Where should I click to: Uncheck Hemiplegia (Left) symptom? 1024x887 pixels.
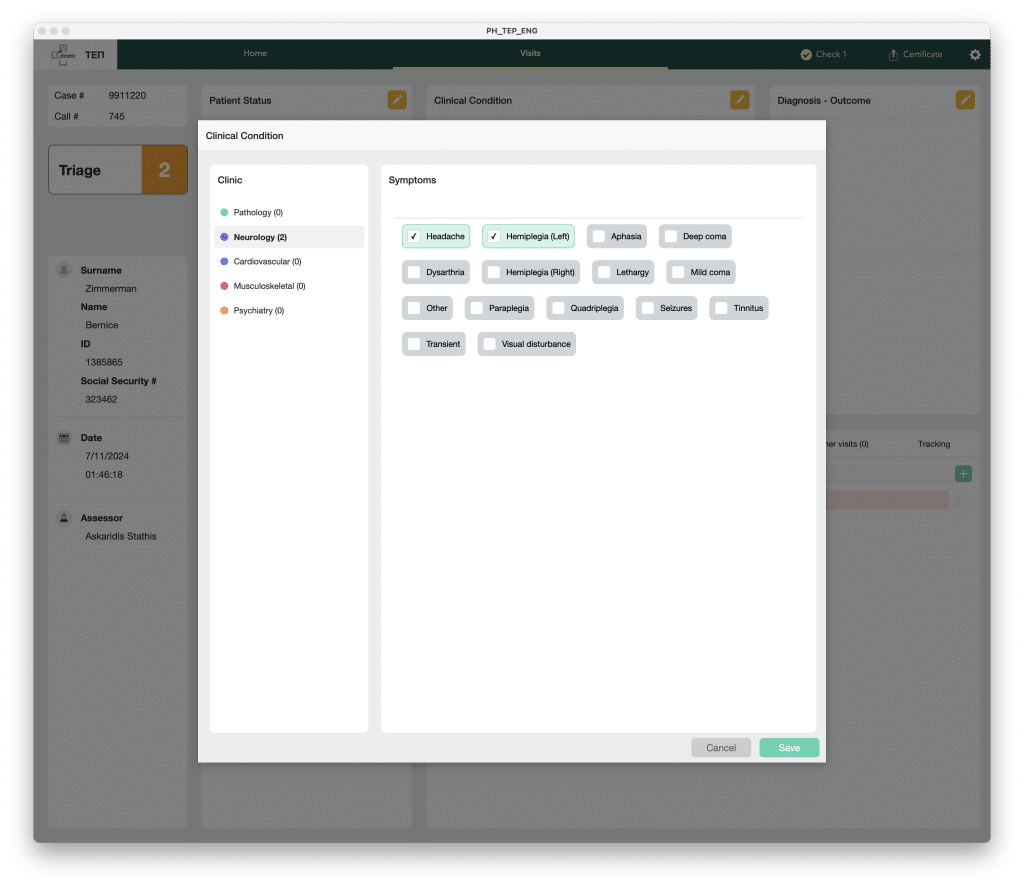click(x=494, y=237)
